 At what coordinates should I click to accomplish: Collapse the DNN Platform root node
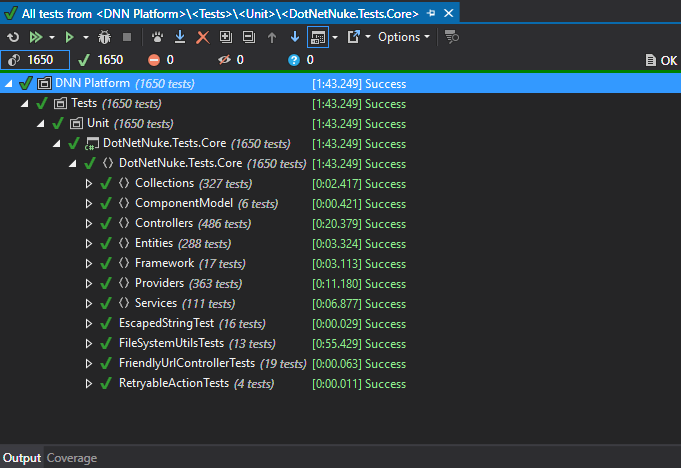pyautogui.click(x=8, y=83)
